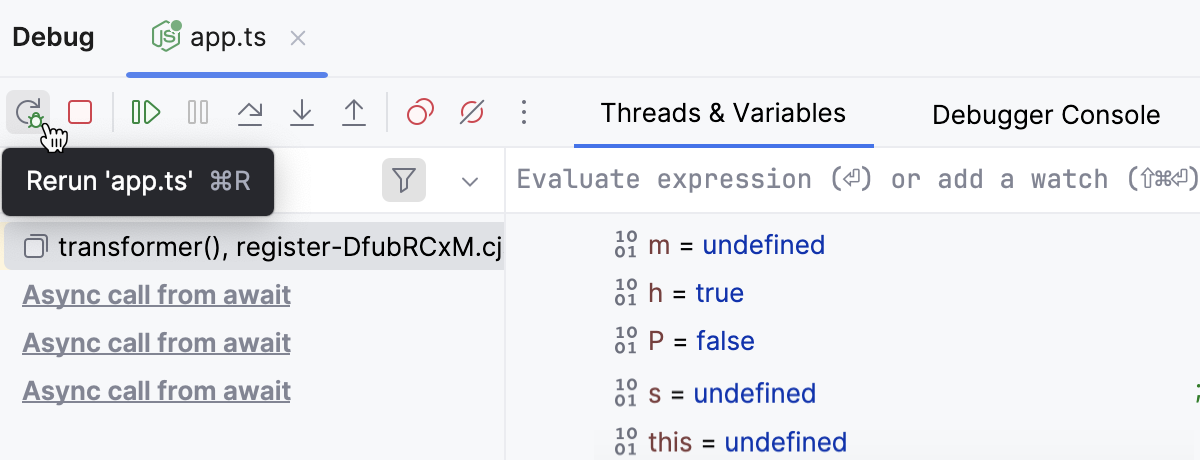Open the More debugger actions menu
The height and width of the screenshot is (460, 1200).
(524, 112)
